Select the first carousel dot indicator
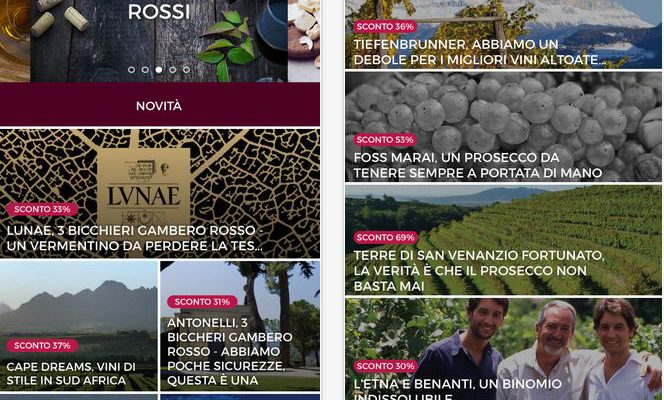 (131, 69)
